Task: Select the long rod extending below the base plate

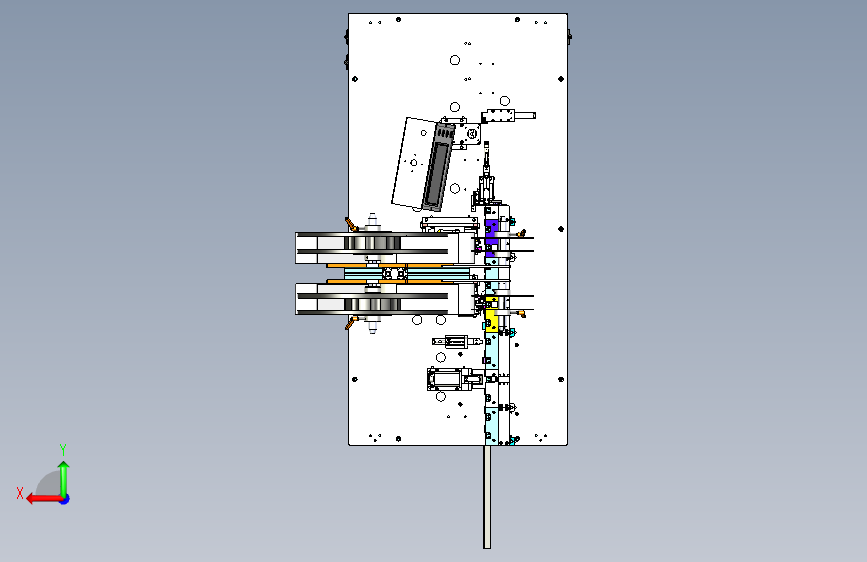Action: 487,497
